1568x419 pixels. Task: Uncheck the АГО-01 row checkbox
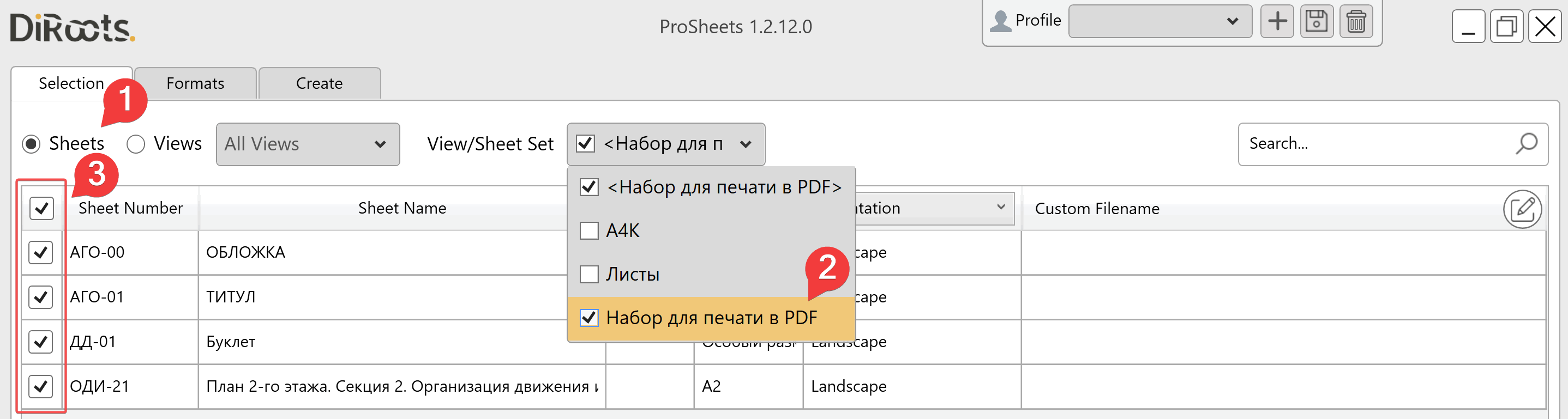tap(41, 297)
